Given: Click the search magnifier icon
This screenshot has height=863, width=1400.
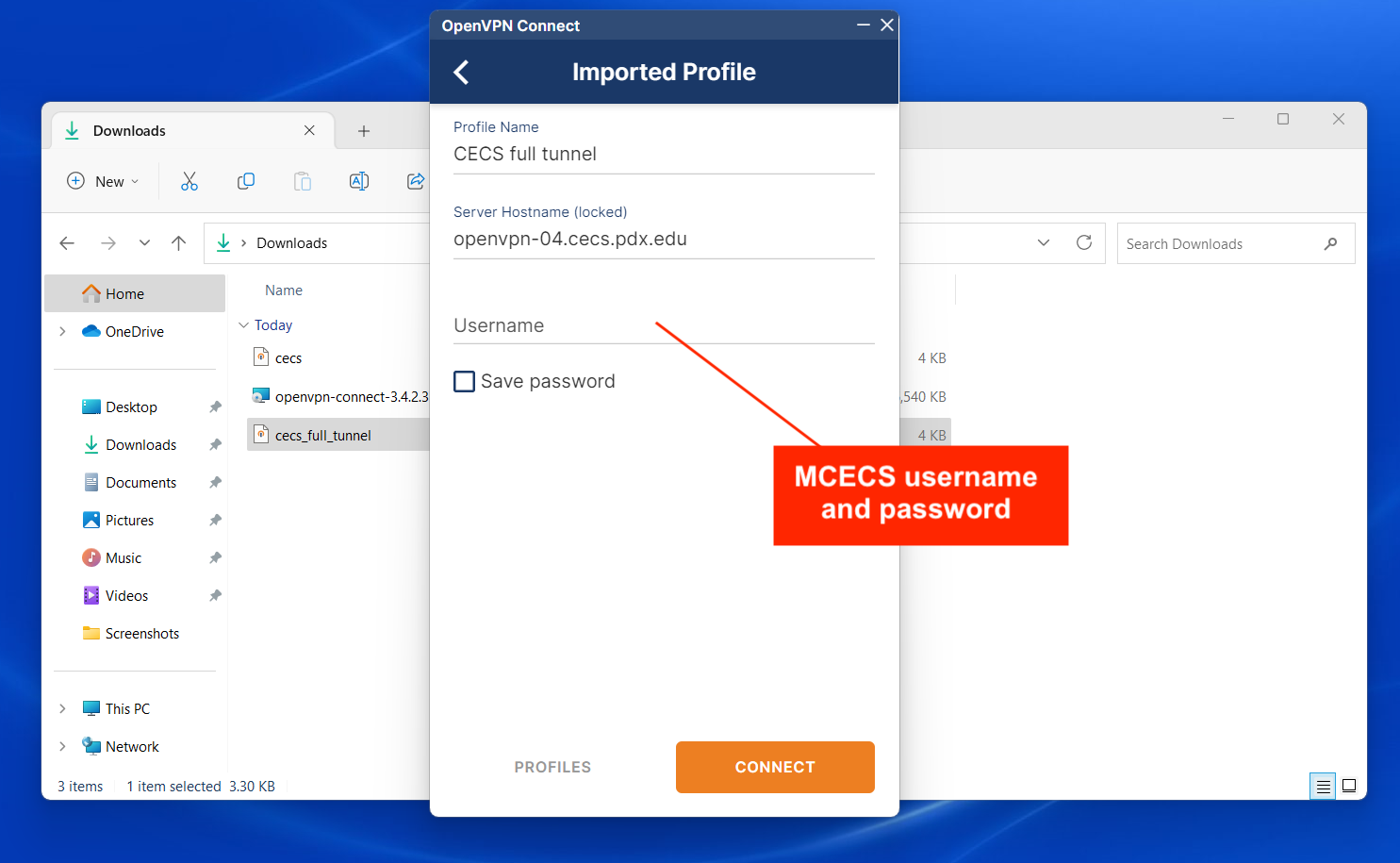Looking at the screenshot, I should coord(1330,243).
